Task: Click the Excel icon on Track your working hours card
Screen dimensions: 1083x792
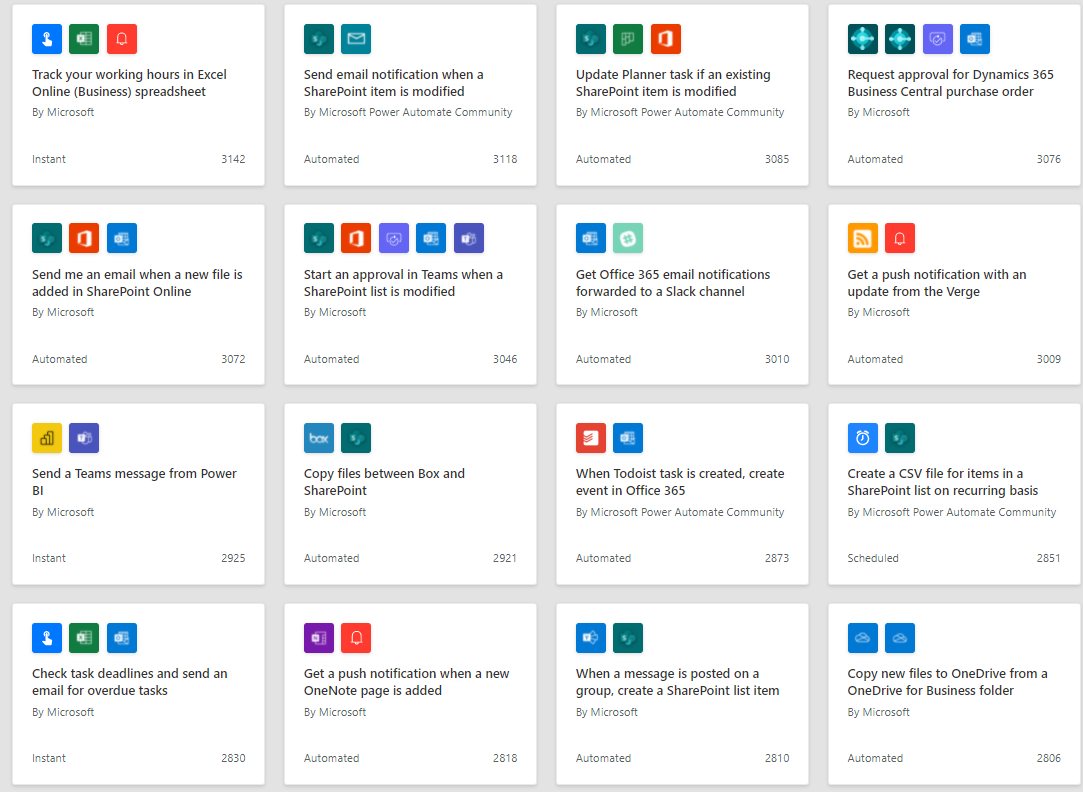Action: tap(84, 39)
